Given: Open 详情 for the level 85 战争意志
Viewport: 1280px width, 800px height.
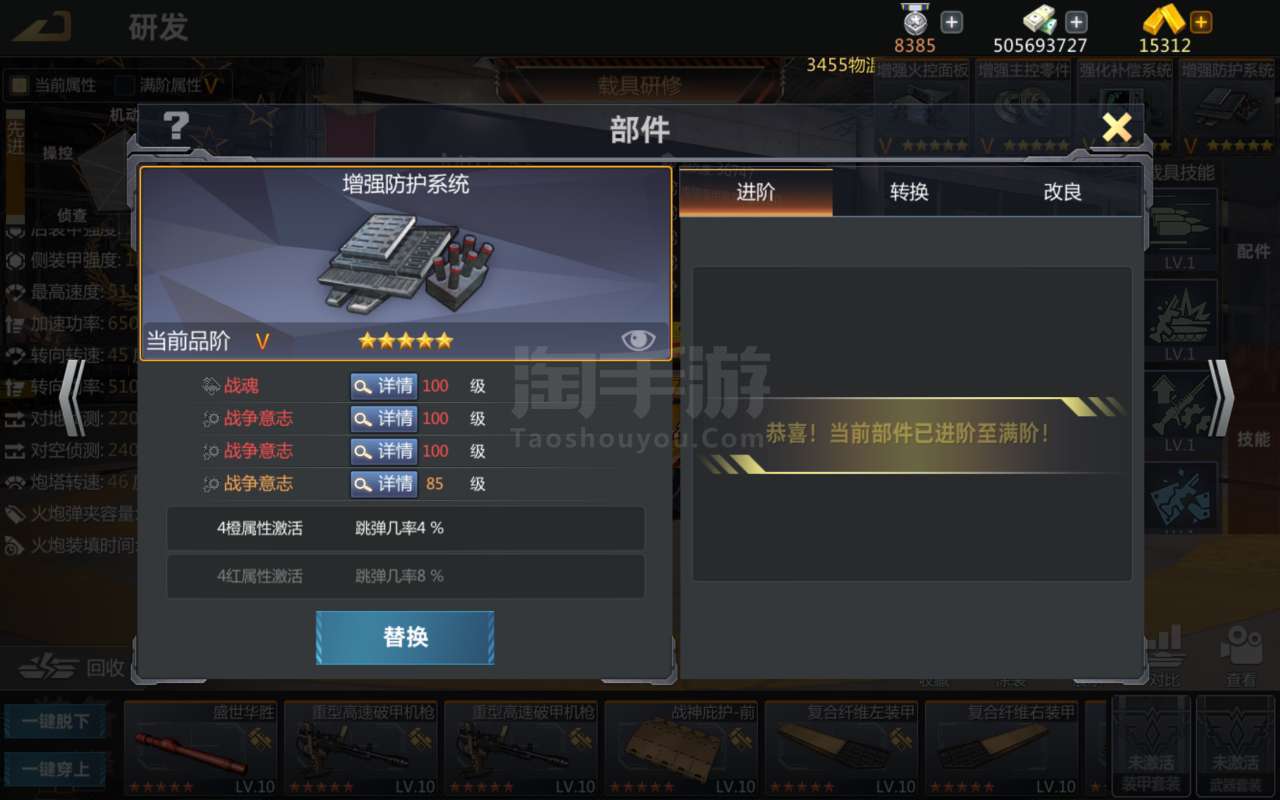Looking at the screenshot, I should point(384,484).
